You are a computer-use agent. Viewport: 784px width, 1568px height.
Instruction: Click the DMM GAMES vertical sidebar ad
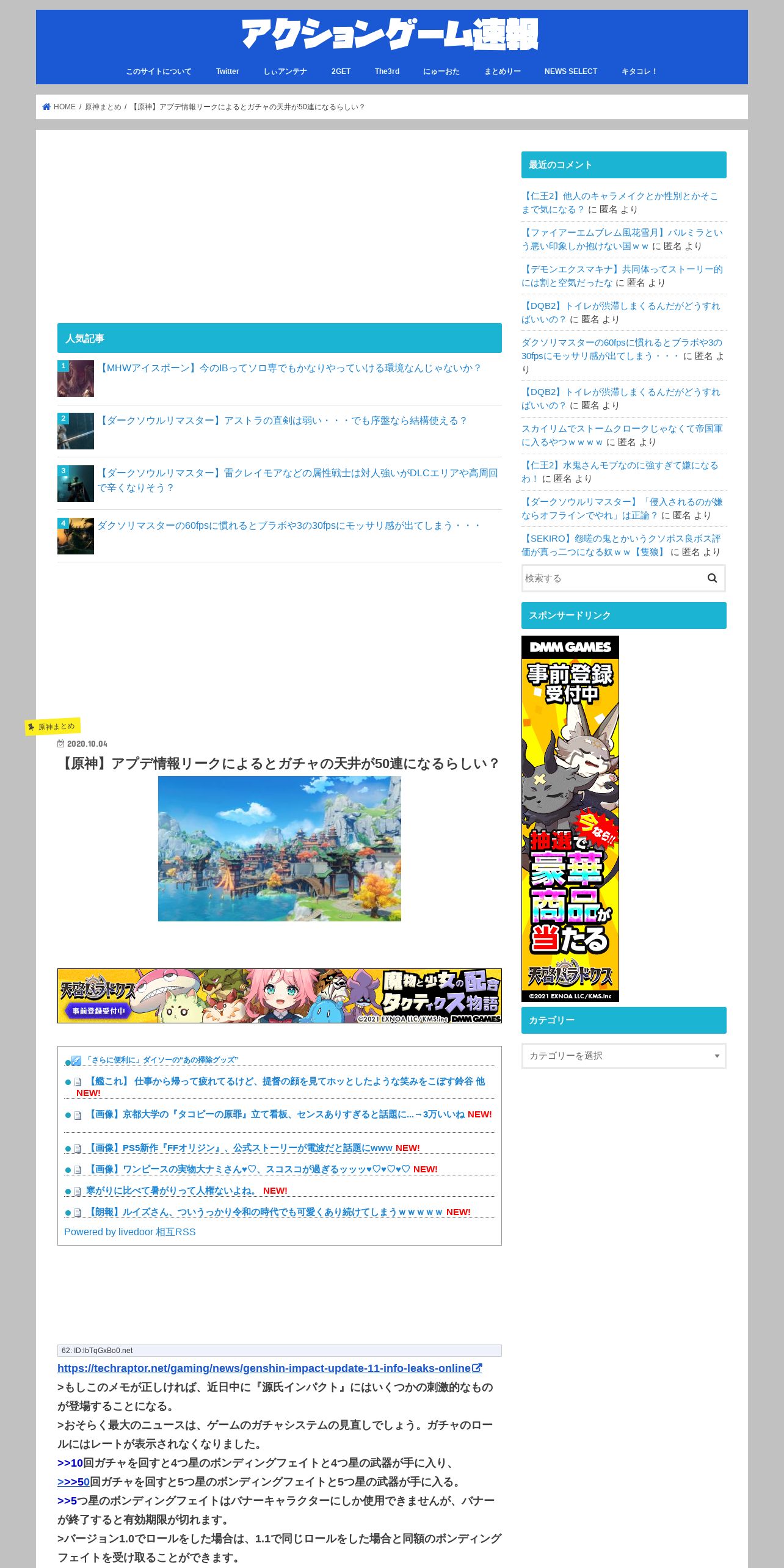(570, 819)
